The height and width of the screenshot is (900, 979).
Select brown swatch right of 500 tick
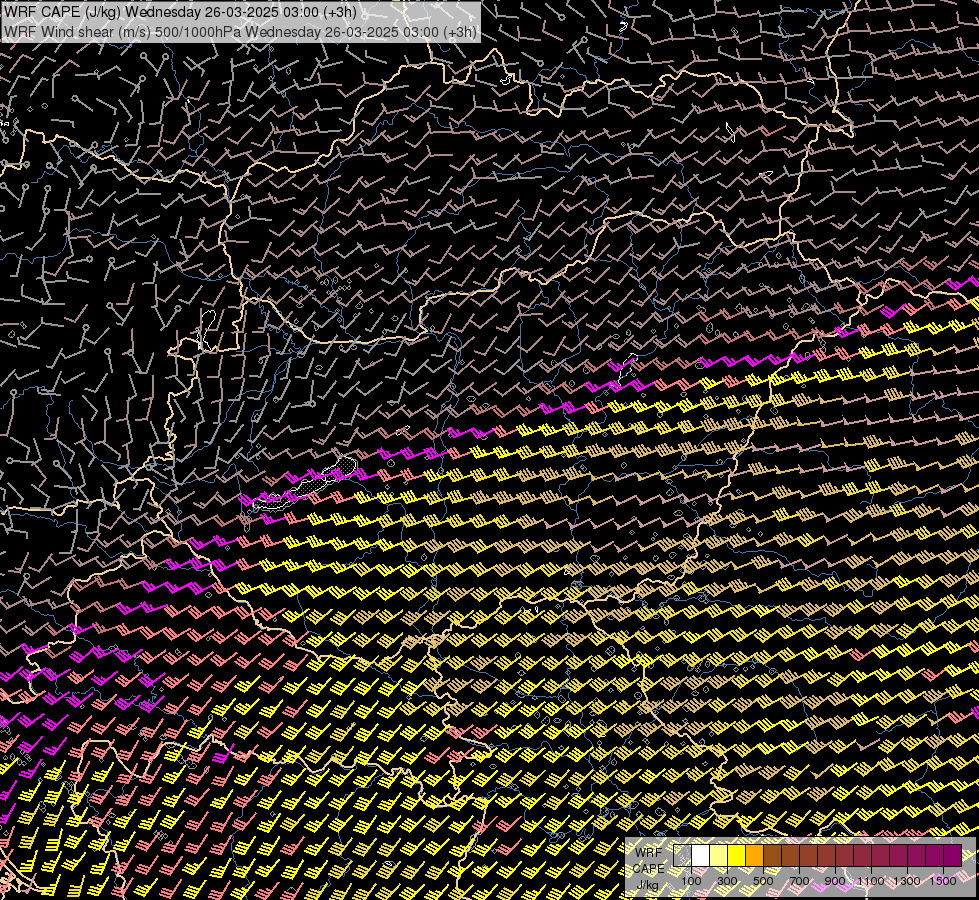point(773,855)
